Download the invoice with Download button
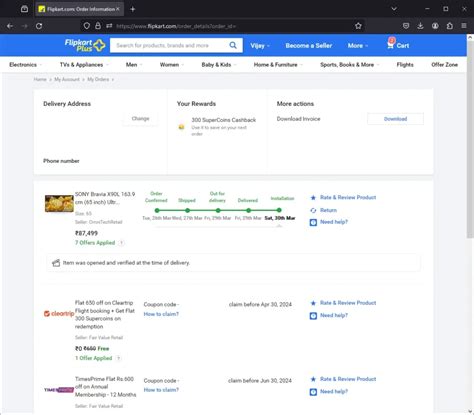The height and width of the screenshot is (415, 474). (x=395, y=119)
